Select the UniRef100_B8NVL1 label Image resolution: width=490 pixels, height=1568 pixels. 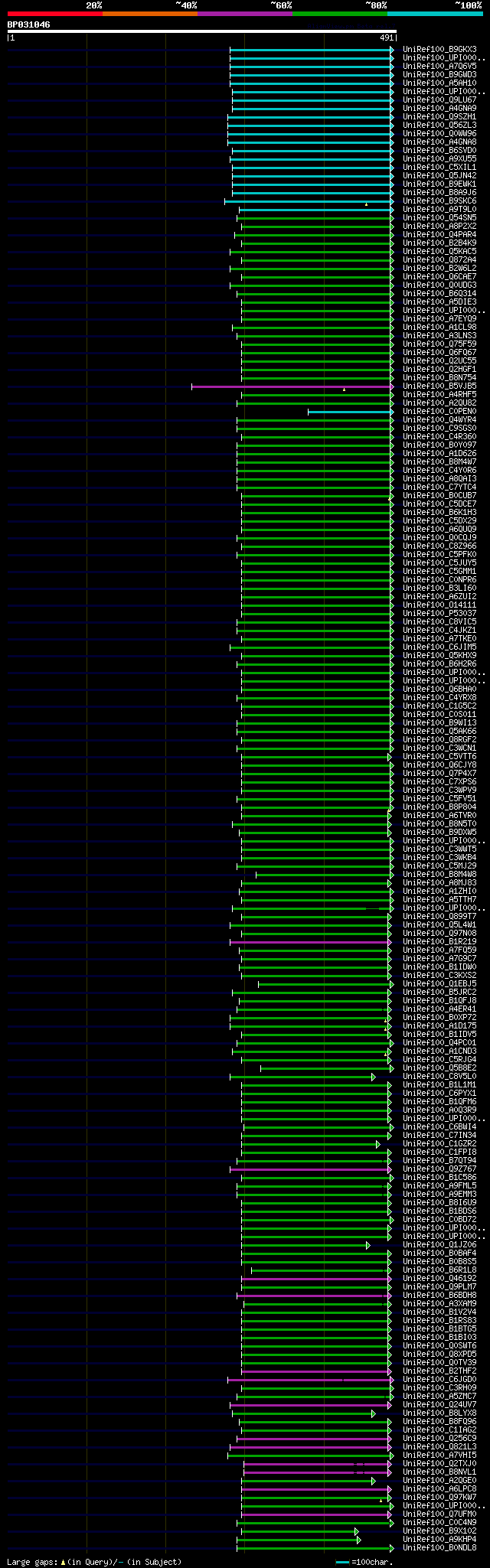(x=439, y=1472)
